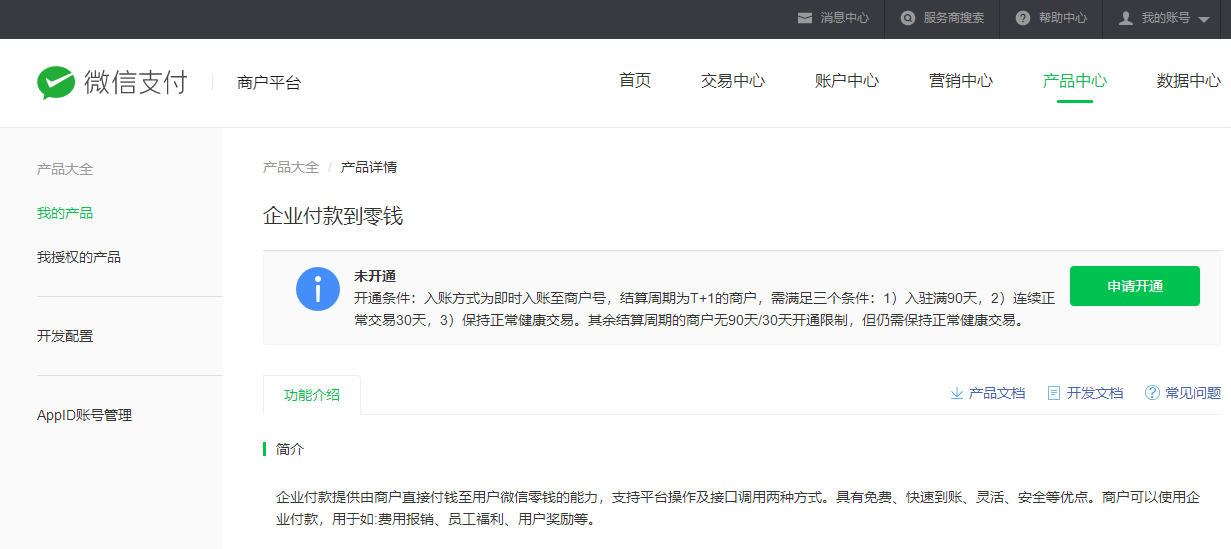
Task: Click the envelope icon for message center
Action: 804,18
